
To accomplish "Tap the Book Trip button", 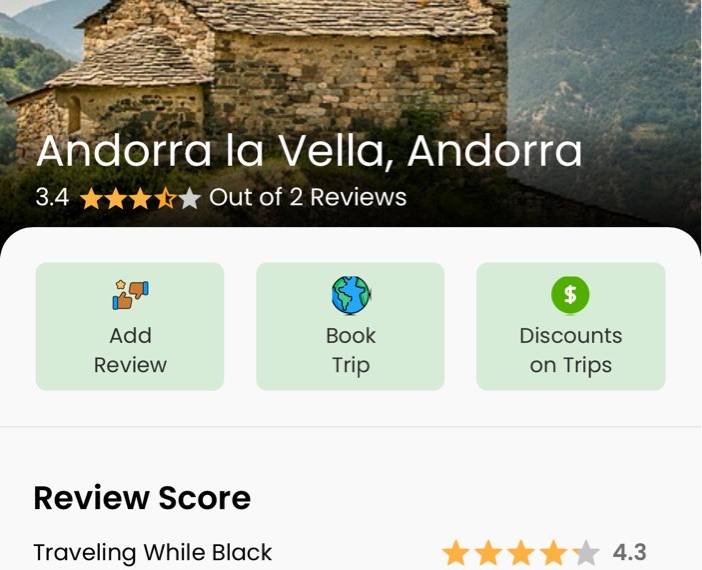I will tap(350, 326).
